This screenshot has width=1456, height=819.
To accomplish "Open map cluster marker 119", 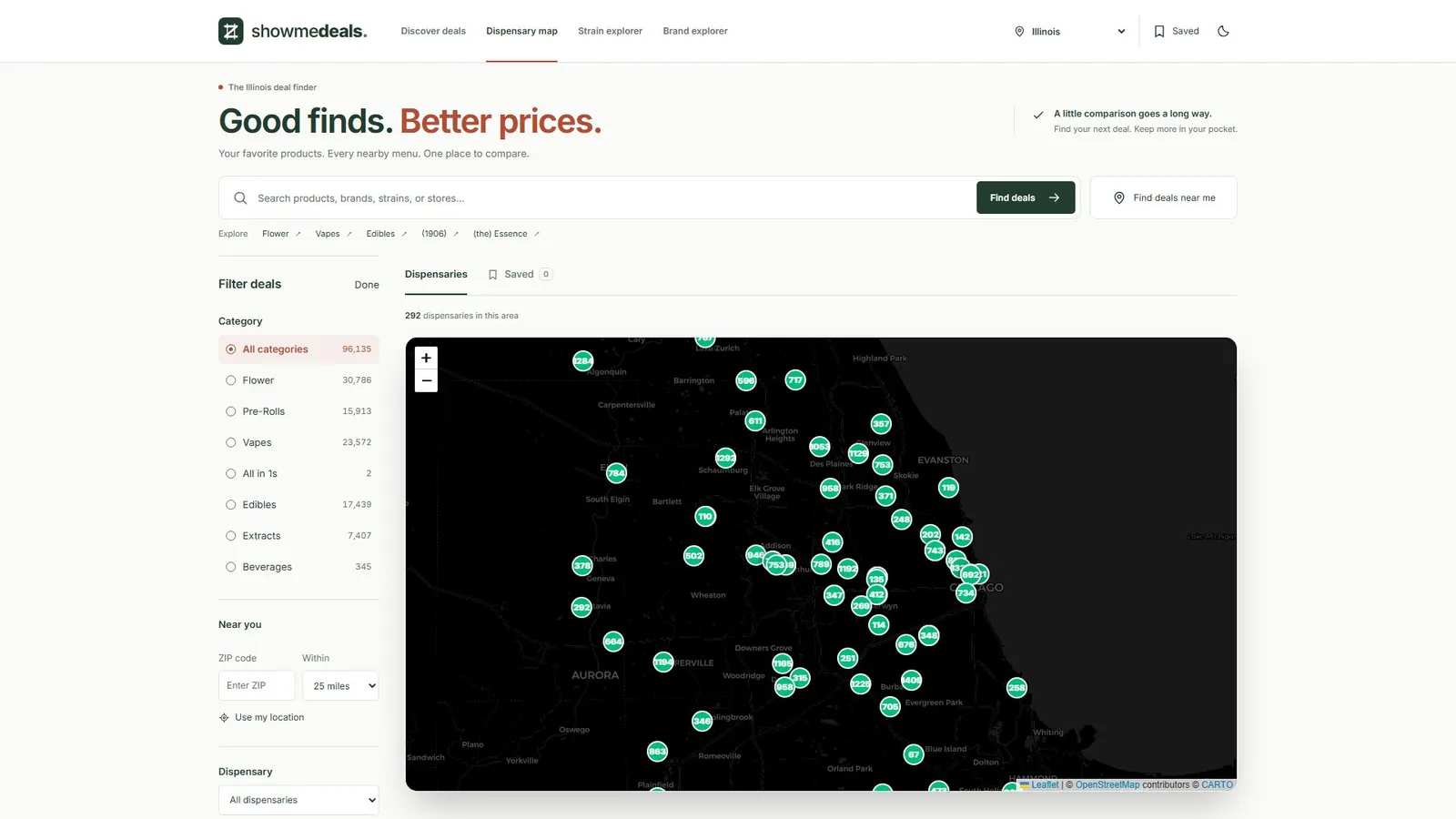I will click(949, 488).
